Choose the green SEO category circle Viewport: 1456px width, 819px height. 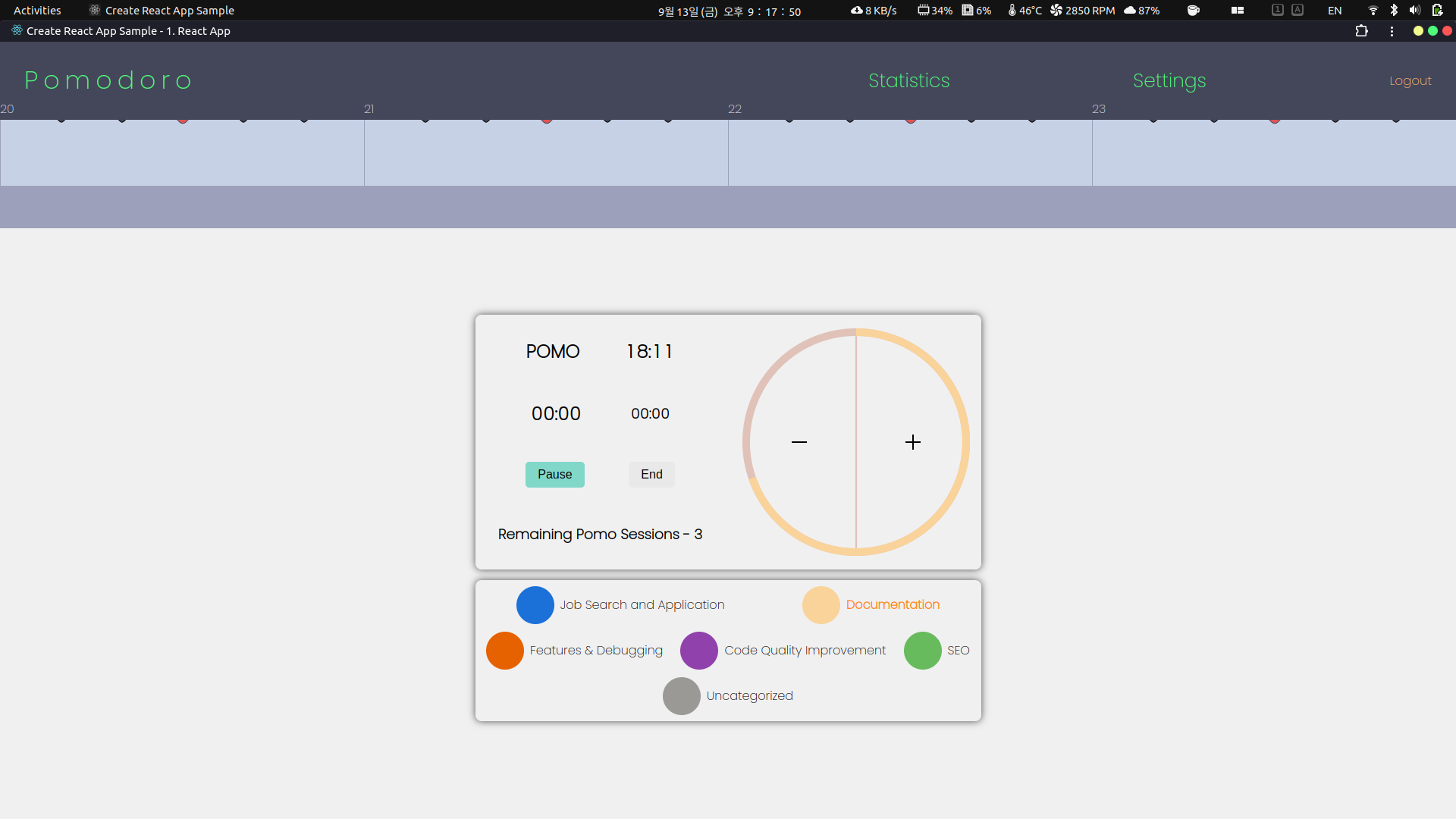click(922, 651)
